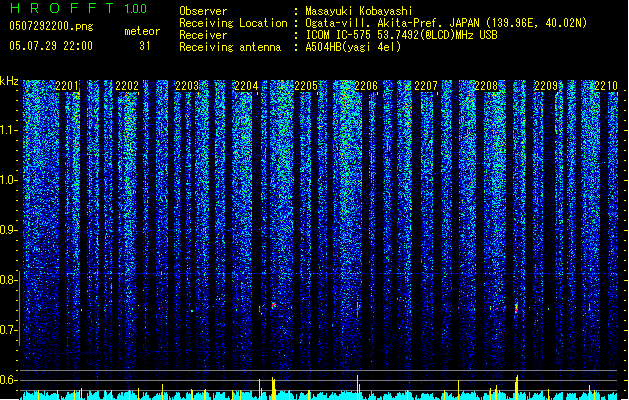Click the 2207 time marker
This screenshot has width=629, height=400.
click(x=426, y=86)
